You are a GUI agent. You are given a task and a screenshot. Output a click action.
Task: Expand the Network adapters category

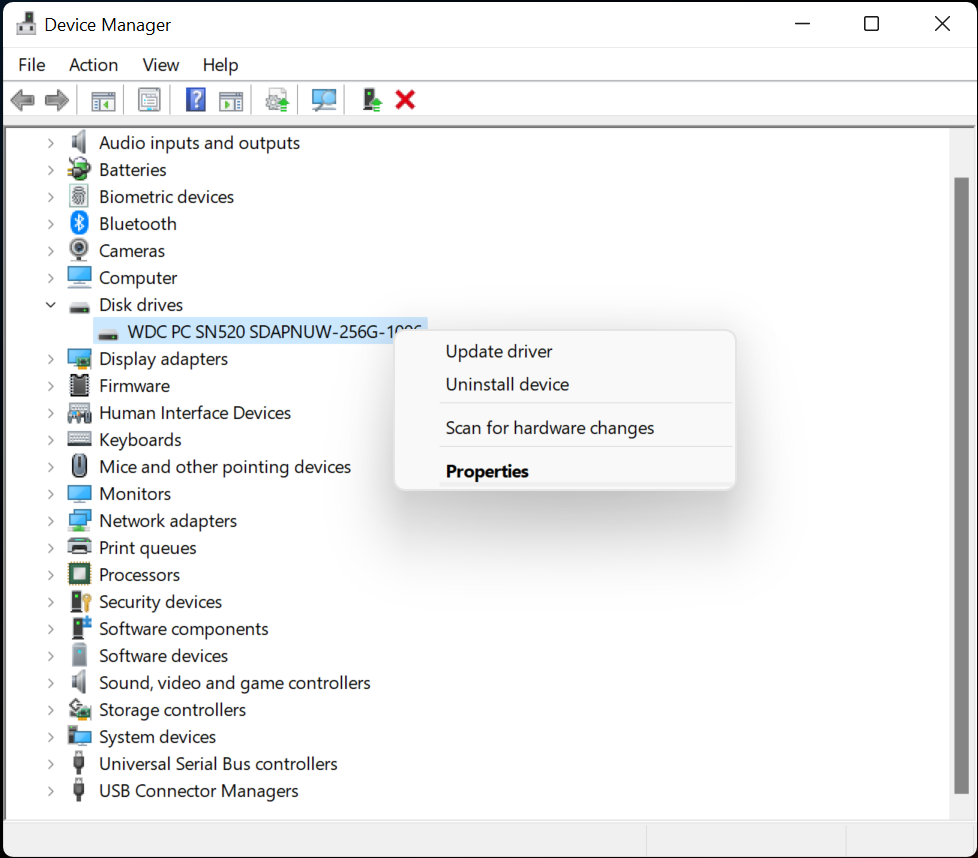click(51, 520)
